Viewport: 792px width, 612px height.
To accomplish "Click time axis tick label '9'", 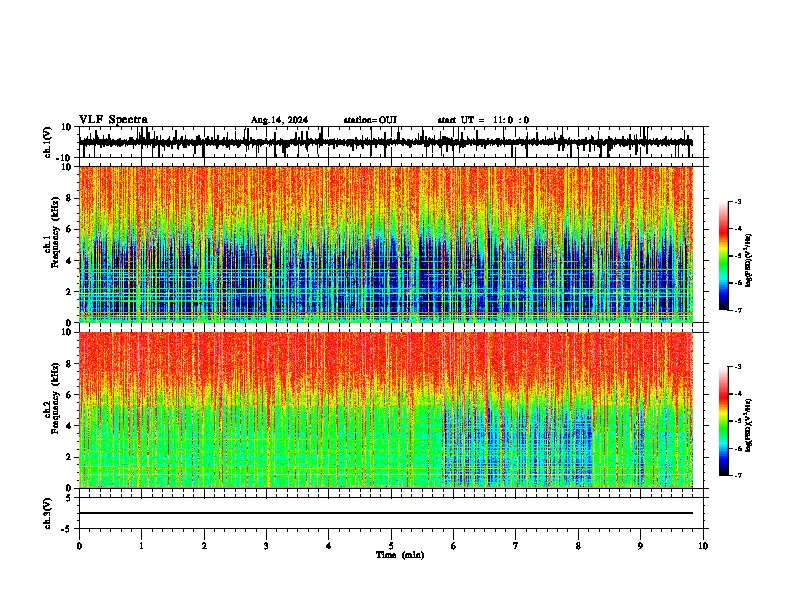I will [640, 546].
